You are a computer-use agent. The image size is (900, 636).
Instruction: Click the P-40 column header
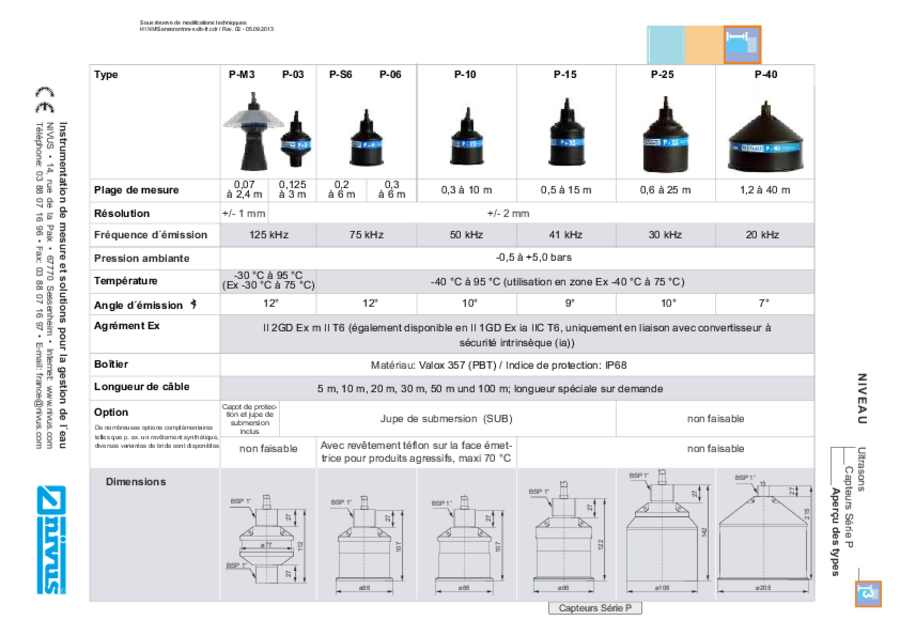pyautogui.click(x=766, y=75)
